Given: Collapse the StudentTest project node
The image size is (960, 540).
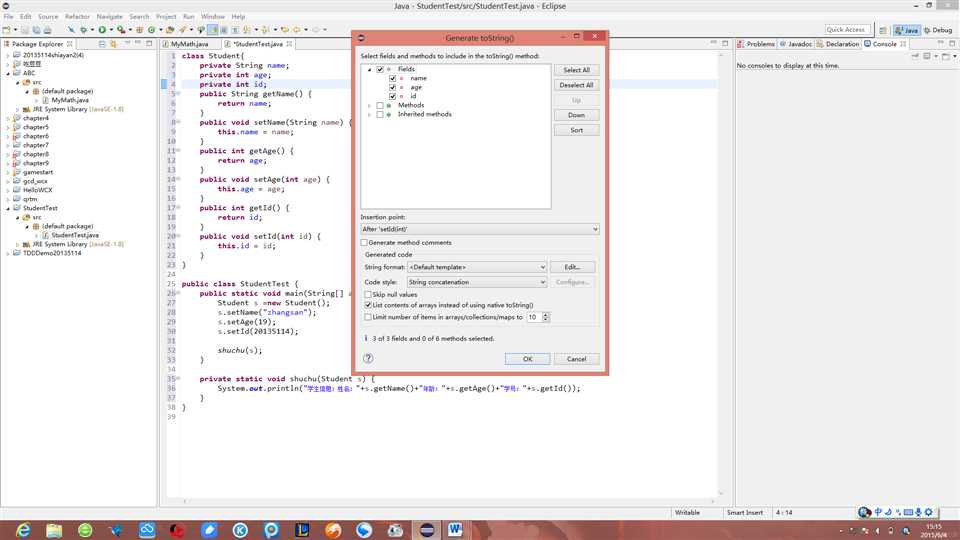Looking at the screenshot, I should [8, 208].
